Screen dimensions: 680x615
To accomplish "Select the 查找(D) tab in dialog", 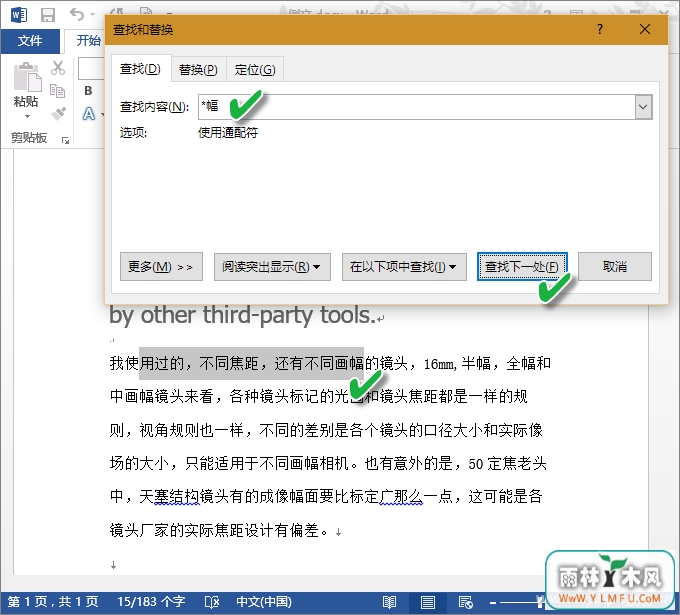I will click(x=141, y=69).
